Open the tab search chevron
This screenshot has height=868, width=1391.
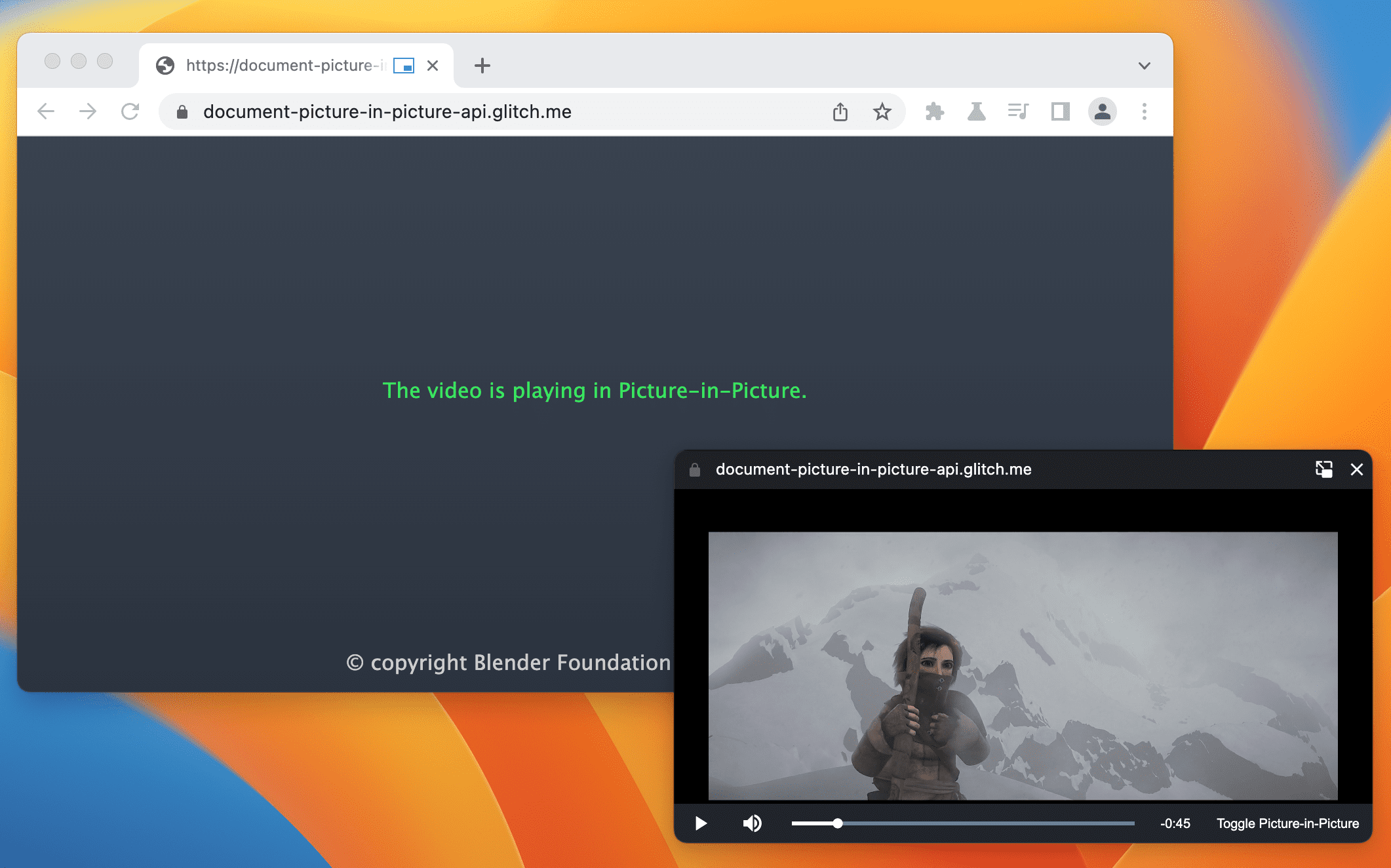(x=1145, y=66)
